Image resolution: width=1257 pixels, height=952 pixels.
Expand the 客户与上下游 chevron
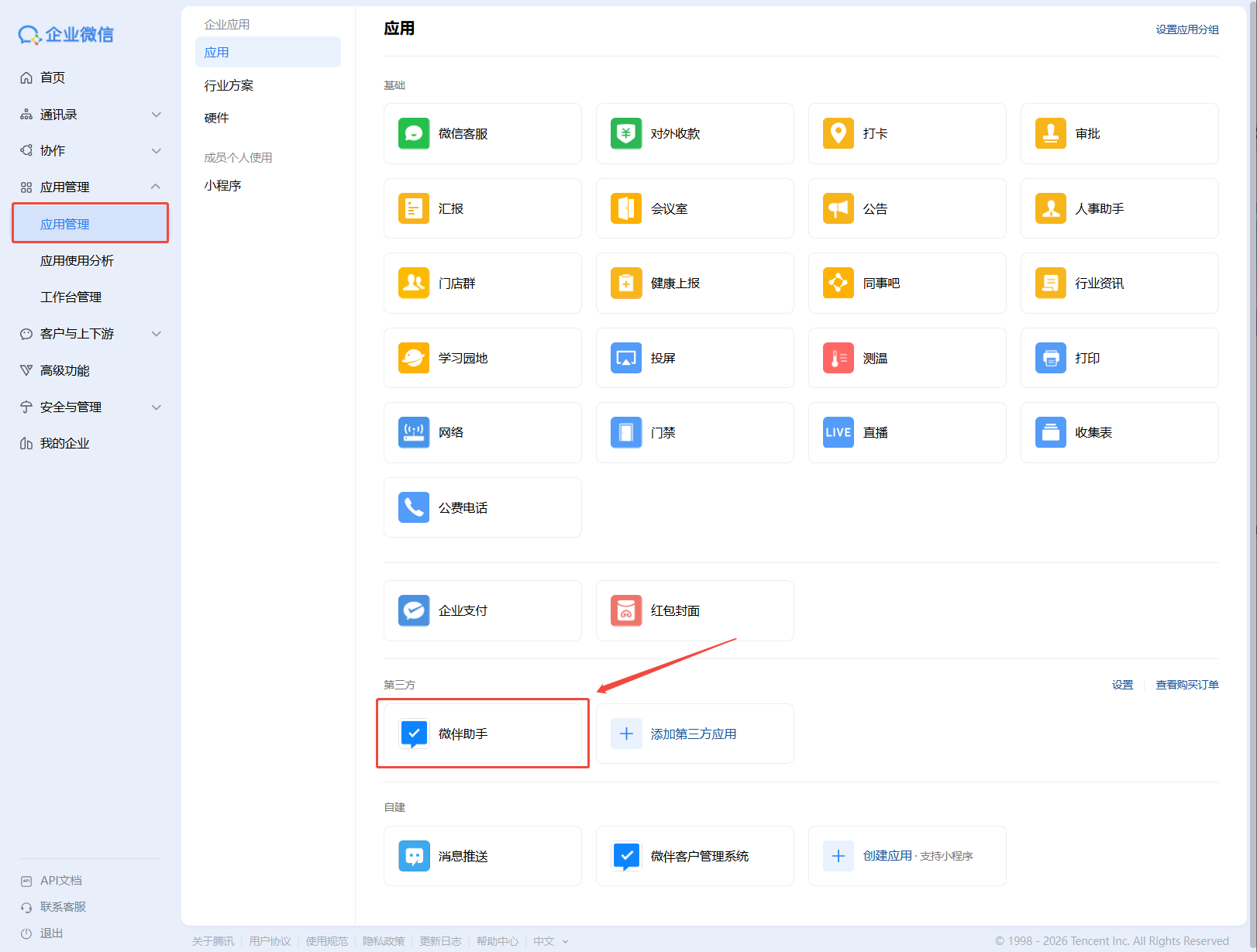(x=157, y=334)
